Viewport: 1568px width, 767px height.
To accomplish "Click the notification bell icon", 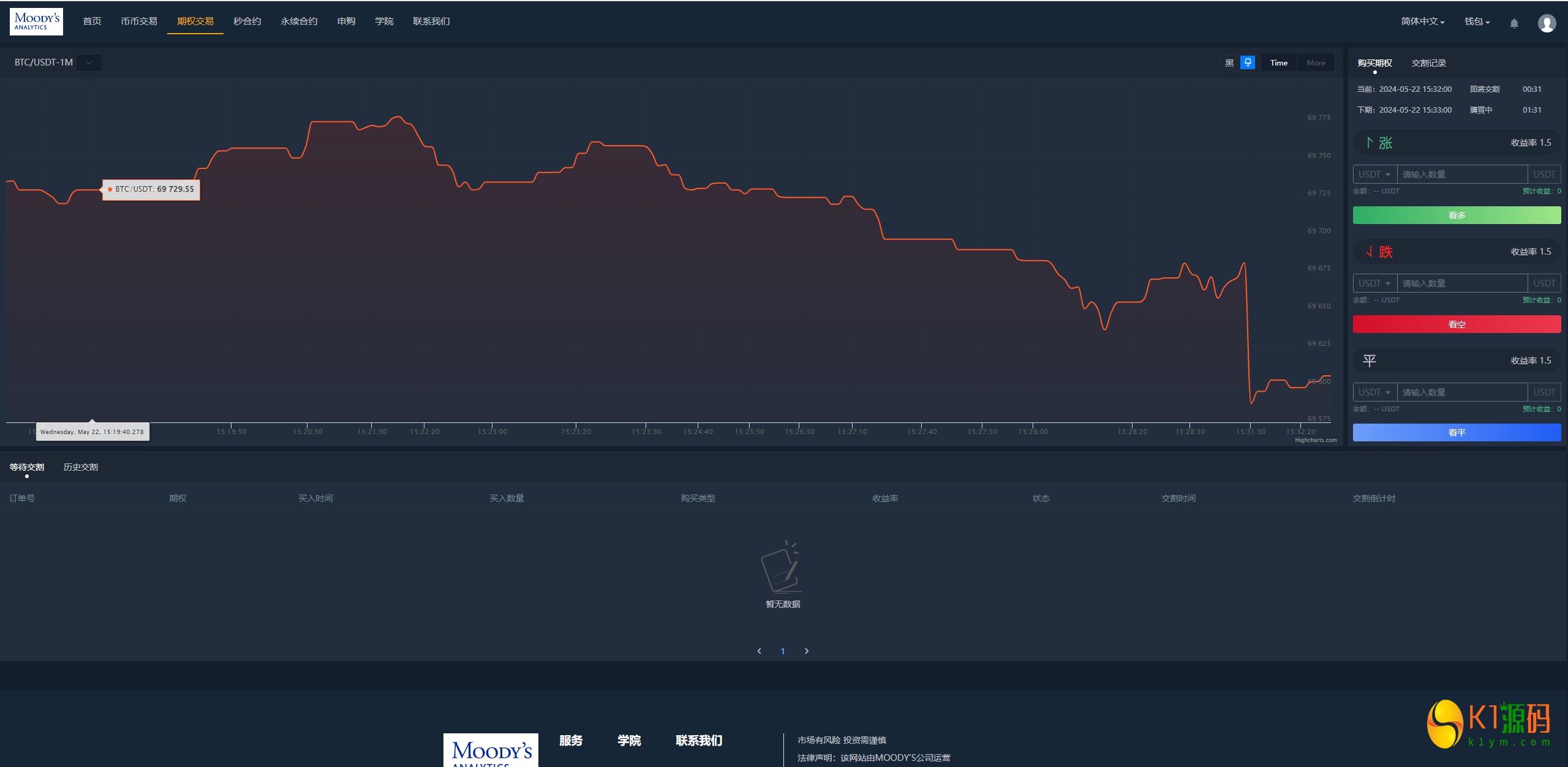I will [1513, 23].
